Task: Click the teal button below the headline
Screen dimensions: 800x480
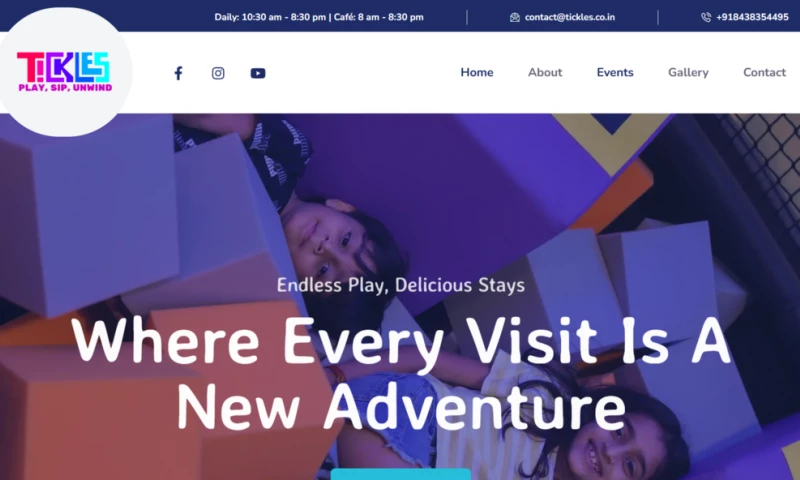Action: tap(401, 474)
